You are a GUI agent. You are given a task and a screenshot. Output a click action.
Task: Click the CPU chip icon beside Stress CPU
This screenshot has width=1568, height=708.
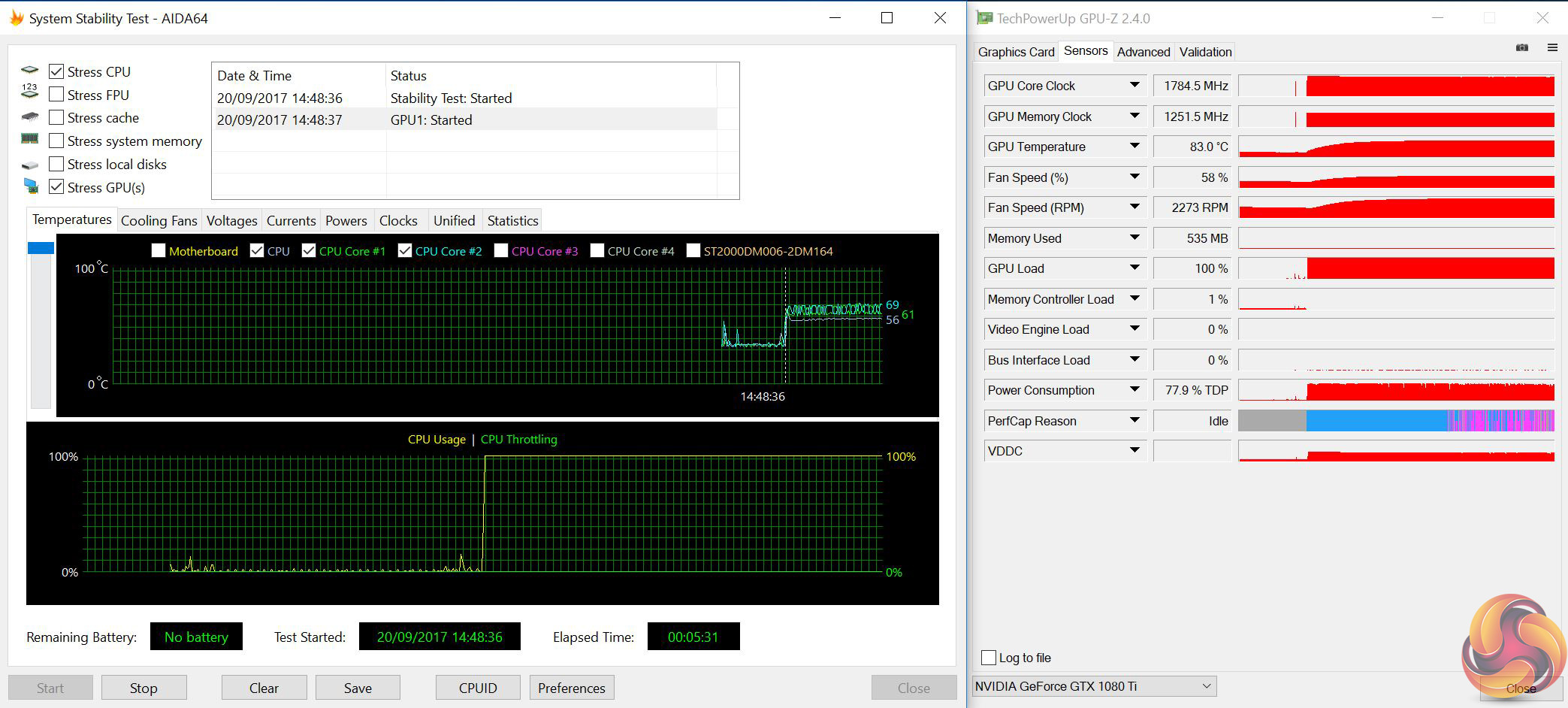30,71
